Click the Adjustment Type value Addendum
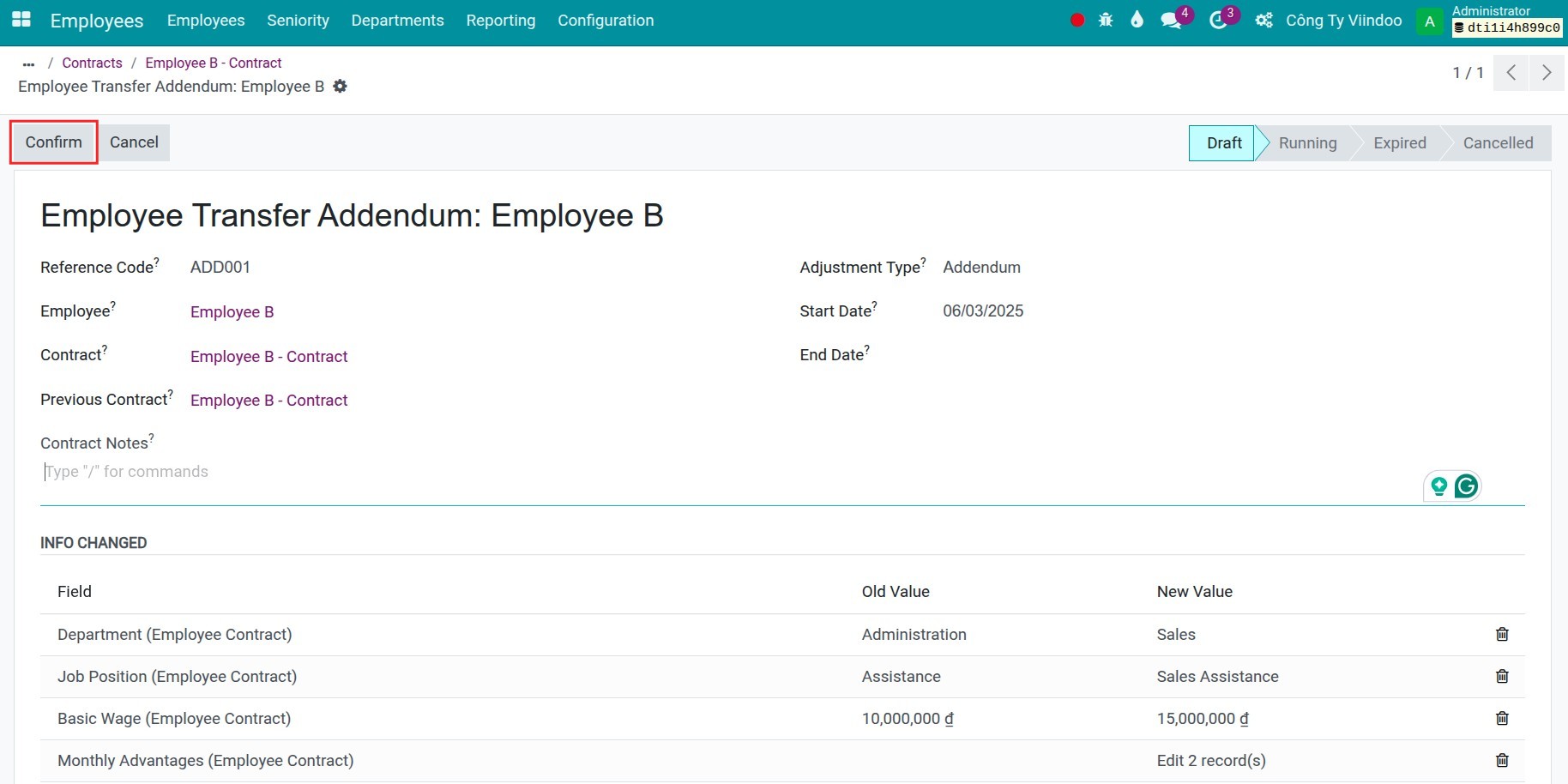The height and width of the screenshot is (784, 1568). tap(981, 268)
